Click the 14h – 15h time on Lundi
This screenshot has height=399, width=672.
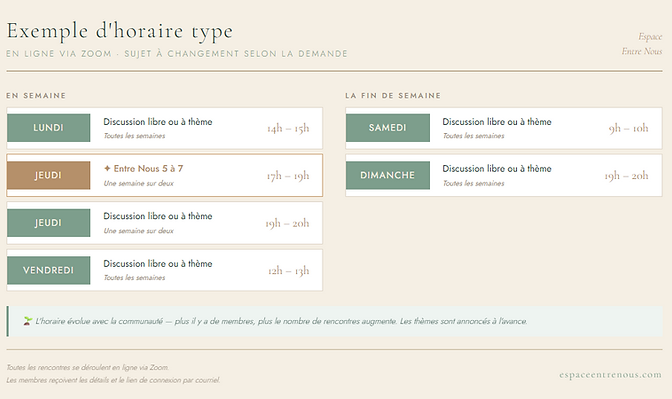coord(288,128)
